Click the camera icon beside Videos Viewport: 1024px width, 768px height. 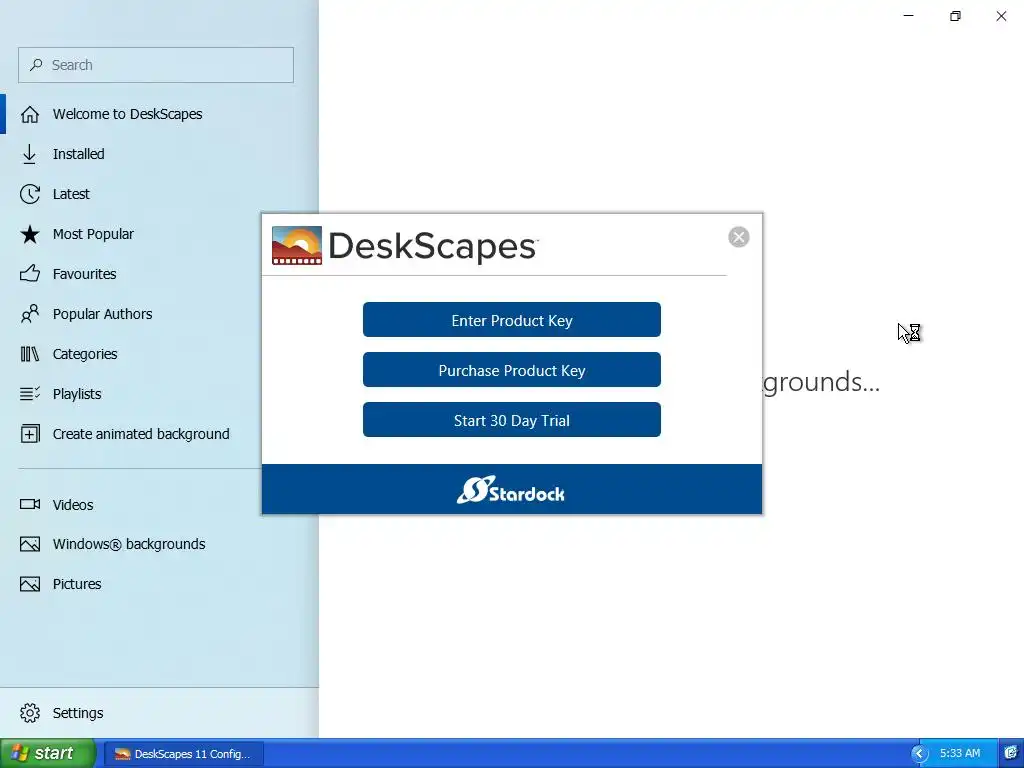point(29,504)
